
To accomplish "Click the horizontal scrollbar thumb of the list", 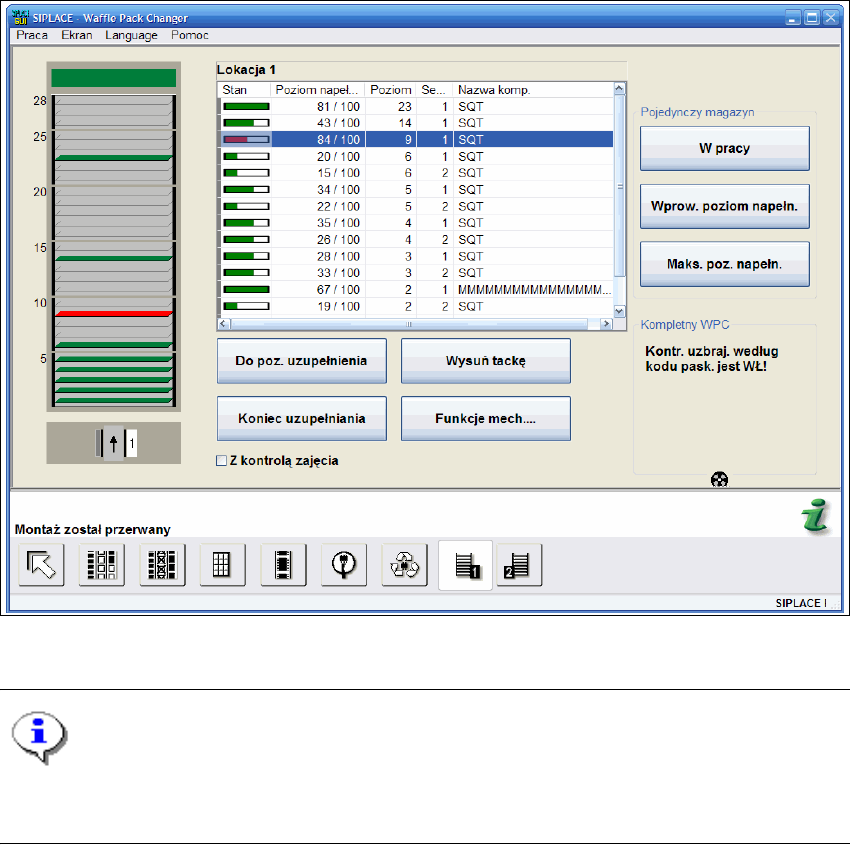I will click(x=409, y=324).
